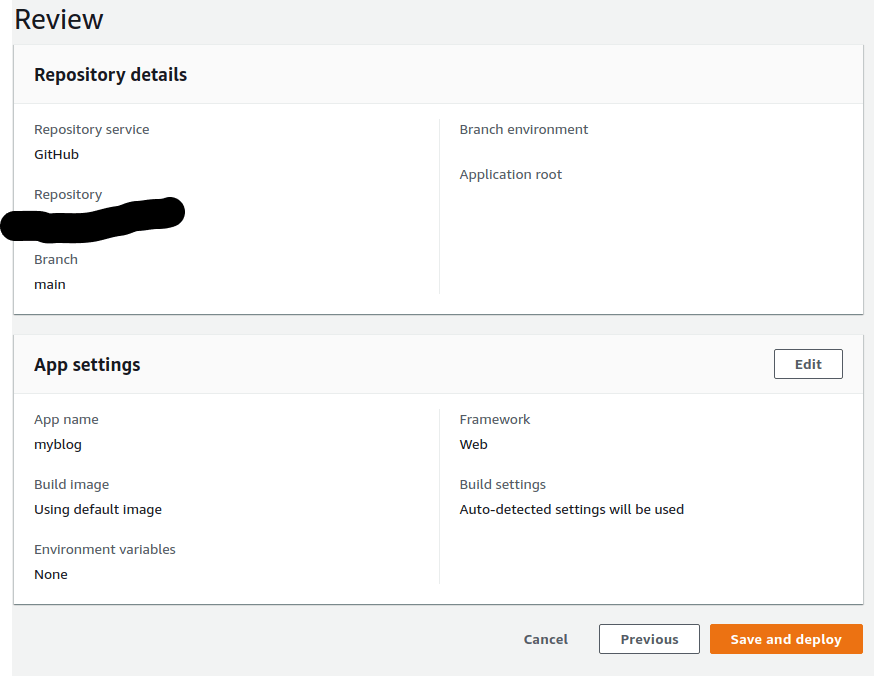Select the Using default image text
The height and width of the screenshot is (676, 874).
[x=98, y=510]
